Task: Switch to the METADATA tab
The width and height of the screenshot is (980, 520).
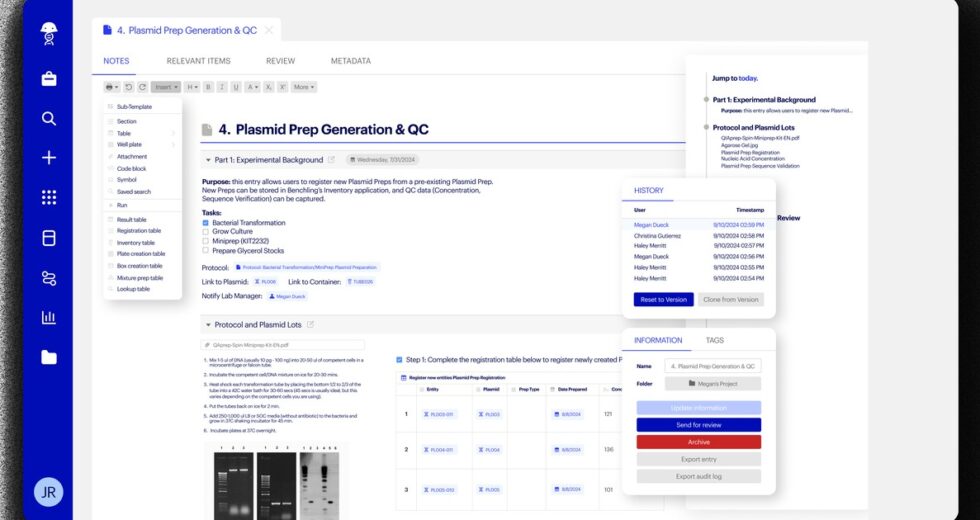Action: pos(351,61)
